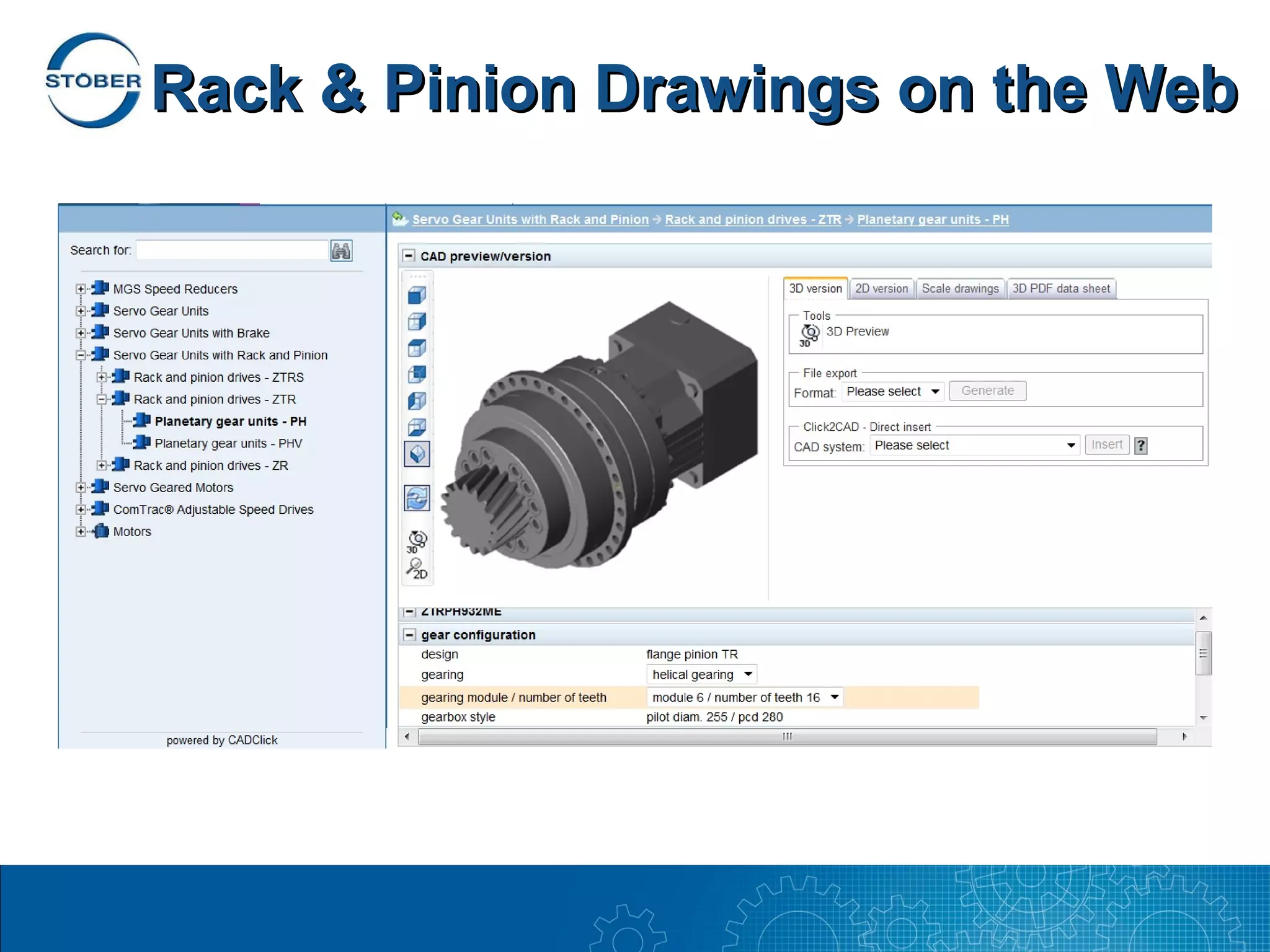Select the front view cube icon
Viewport: 1270px width, 952px height.
click(417, 296)
